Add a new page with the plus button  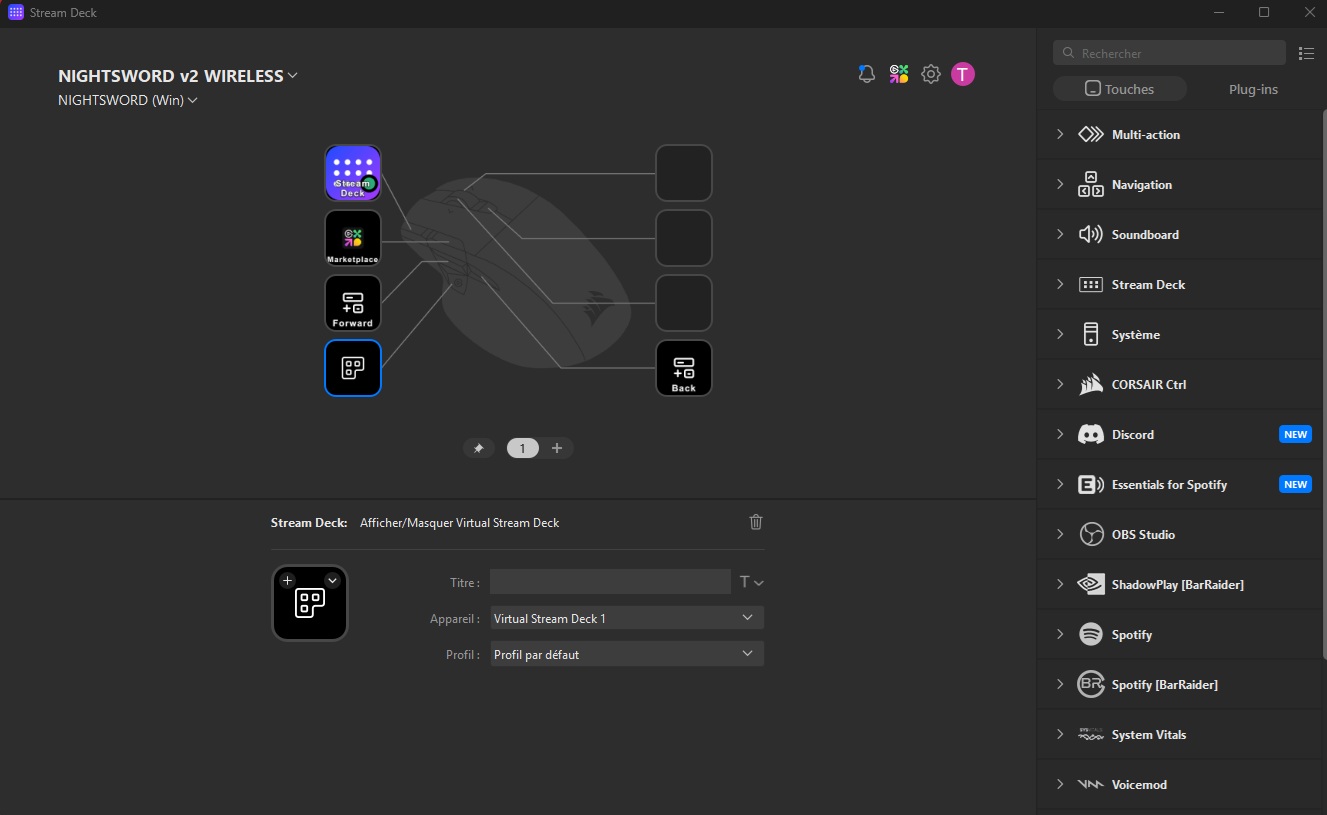pyautogui.click(x=557, y=448)
